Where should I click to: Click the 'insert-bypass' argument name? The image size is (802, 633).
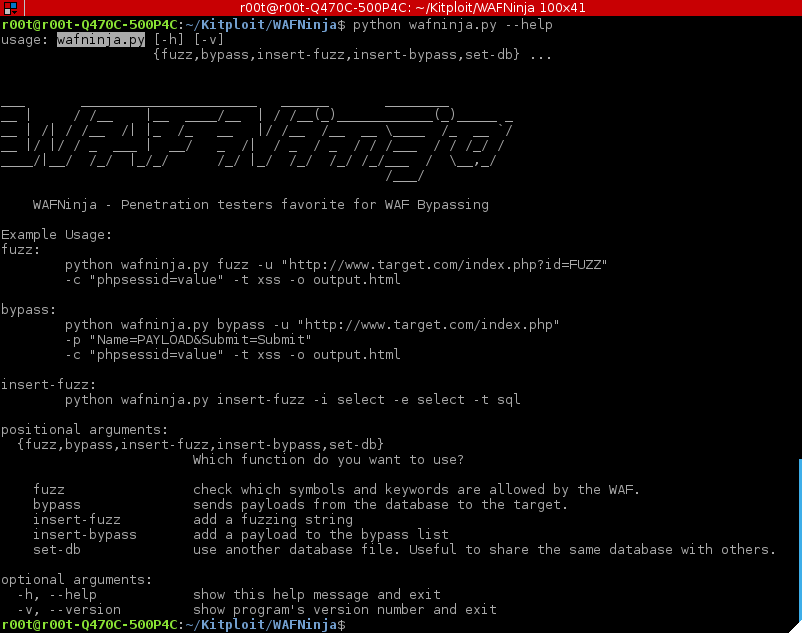point(85,534)
